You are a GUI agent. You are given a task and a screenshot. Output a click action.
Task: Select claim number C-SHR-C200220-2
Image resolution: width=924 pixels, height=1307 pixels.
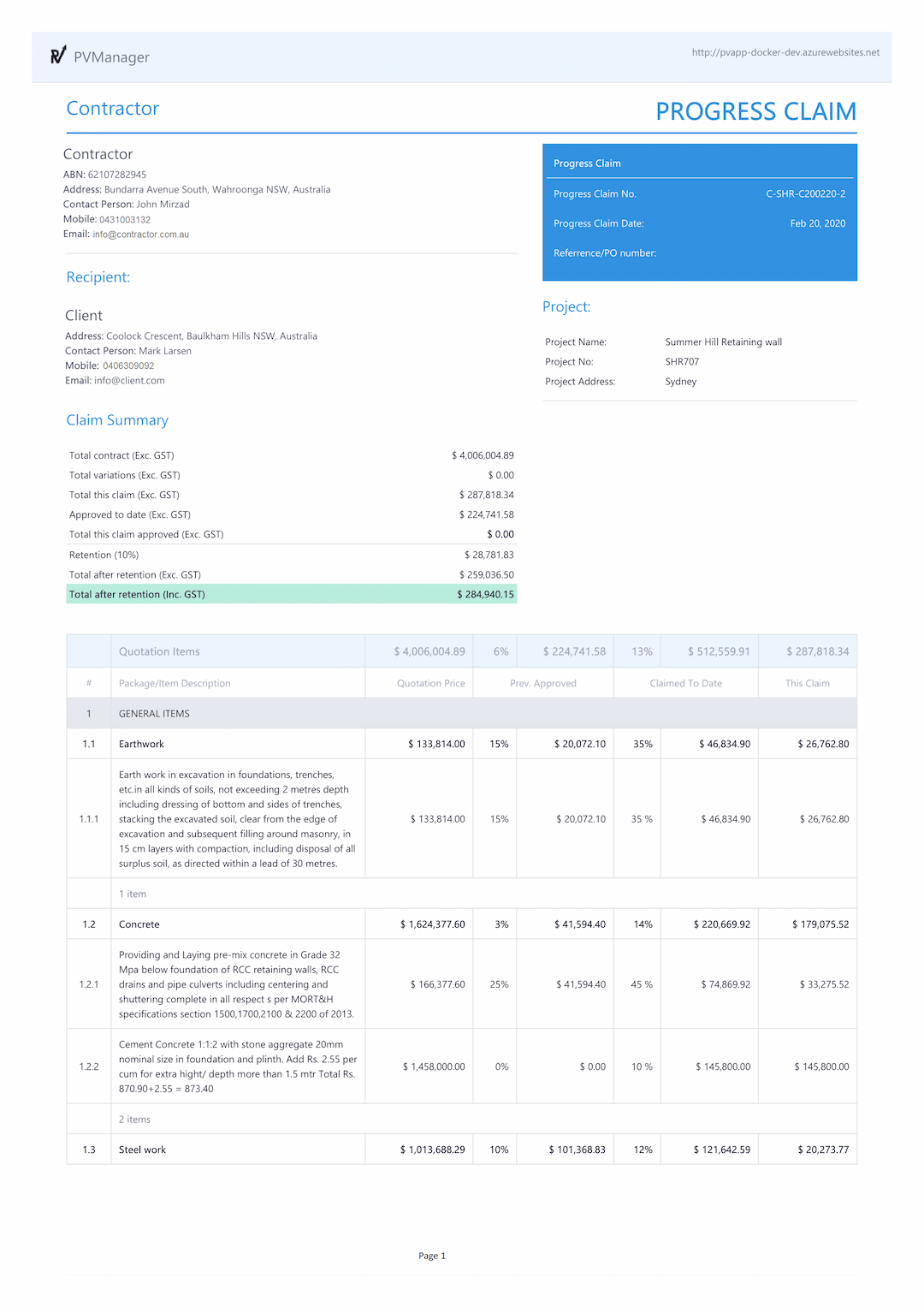805,194
